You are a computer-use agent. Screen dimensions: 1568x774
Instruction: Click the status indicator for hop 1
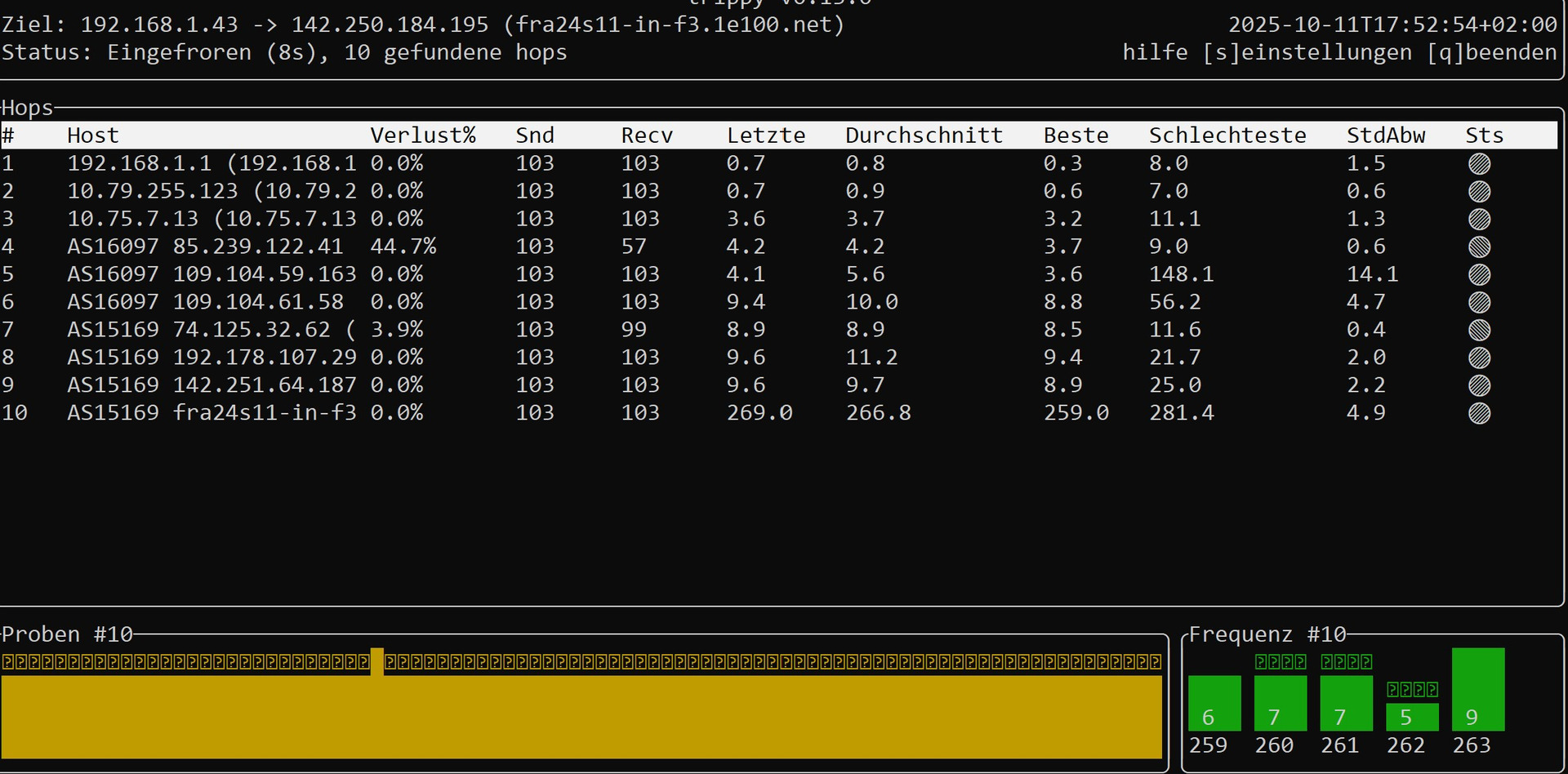coord(1479,164)
